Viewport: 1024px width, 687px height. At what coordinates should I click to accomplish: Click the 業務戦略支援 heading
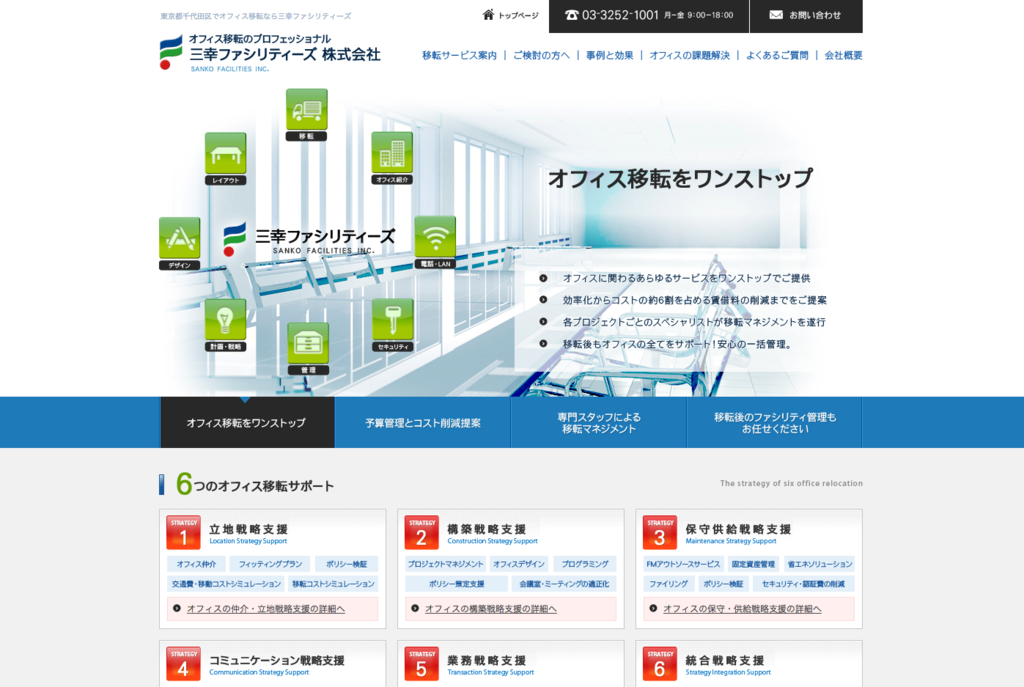(x=487, y=660)
